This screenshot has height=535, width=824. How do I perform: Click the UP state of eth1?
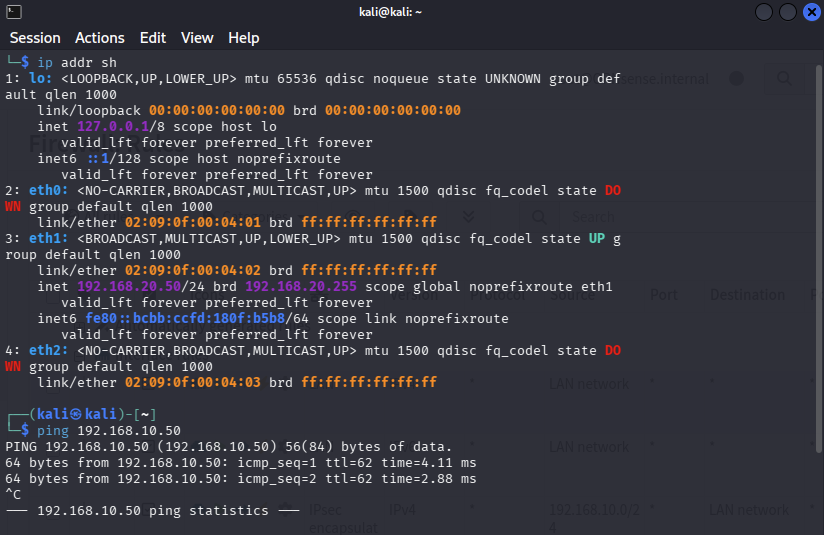596,239
